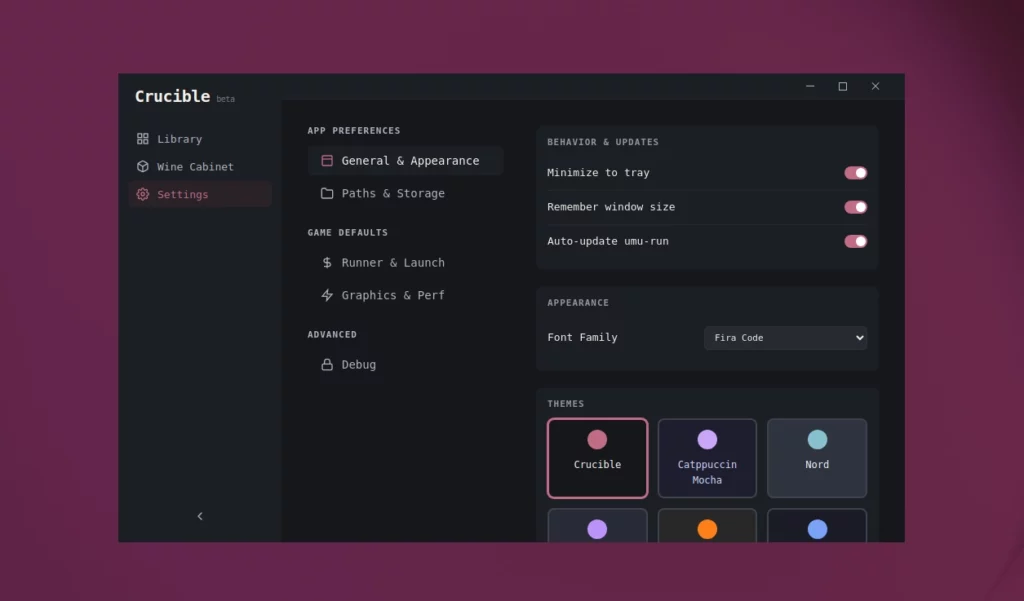The image size is (1024, 601).
Task: Pick the pink Crucible theme color dot
Action: tap(597, 439)
